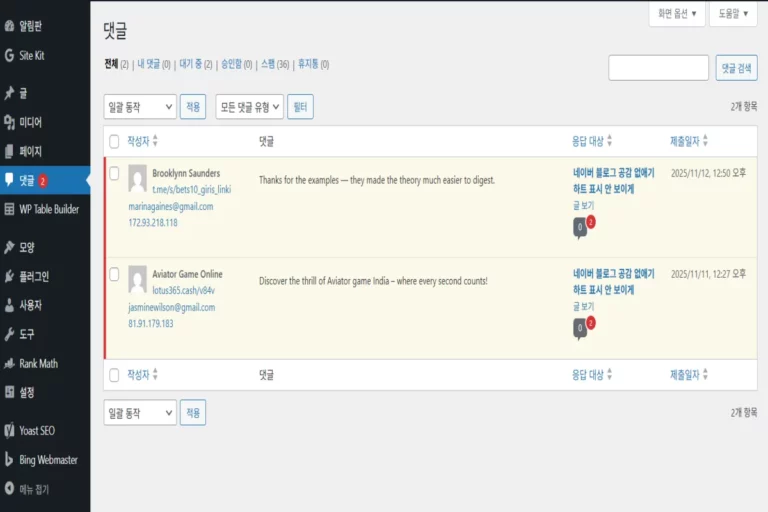The height and width of the screenshot is (512, 768).
Task: Open the 알림판 dashboard icon
Action: (9, 26)
